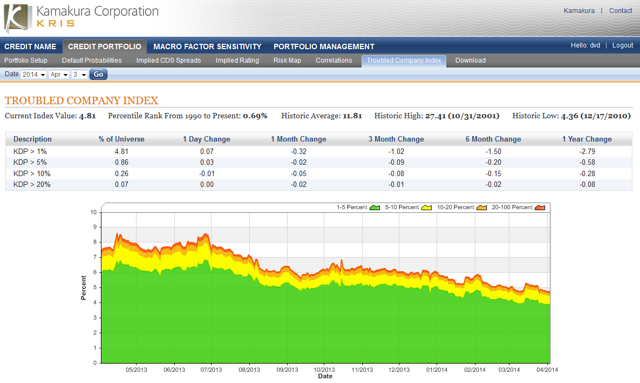
Task: Open the Implied Rating page
Action: point(237,60)
